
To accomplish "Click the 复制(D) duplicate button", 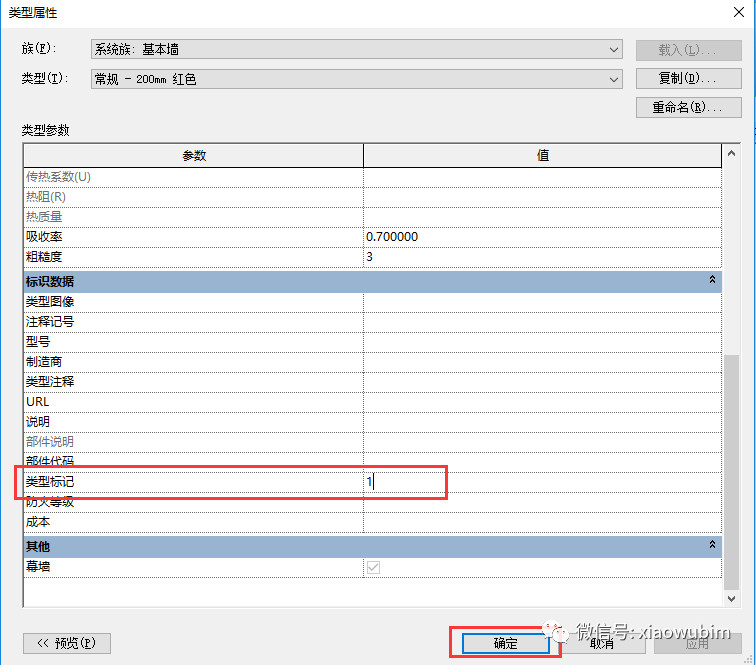I will click(x=688, y=78).
